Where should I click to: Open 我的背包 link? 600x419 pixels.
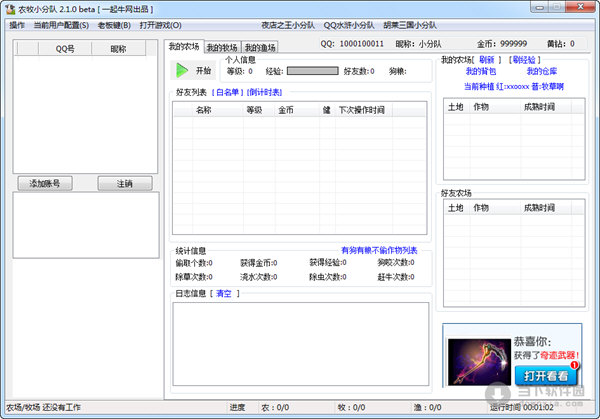point(480,72)
